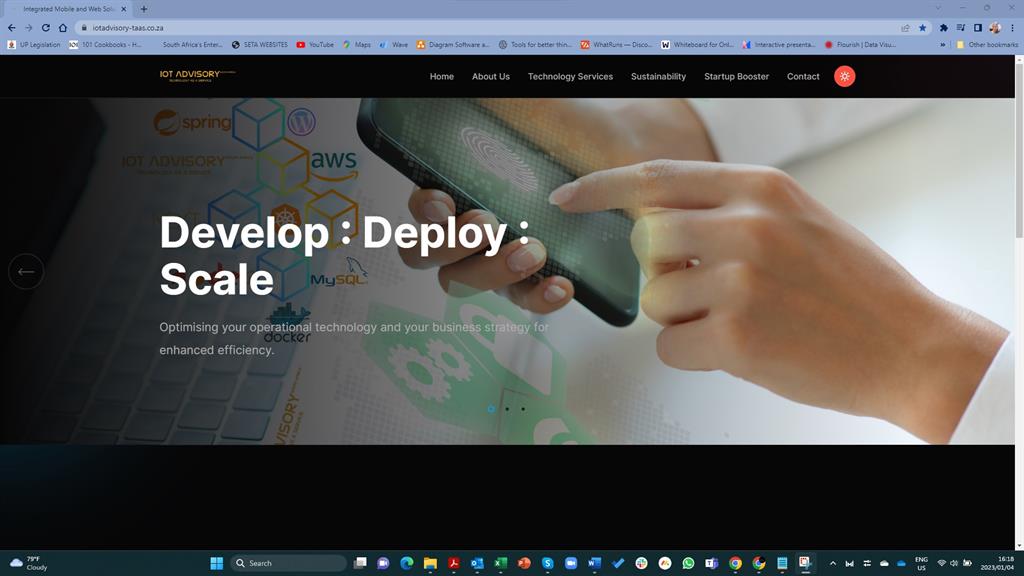
Task: Bookmark this page with the star icon
Action: [922, 28]
